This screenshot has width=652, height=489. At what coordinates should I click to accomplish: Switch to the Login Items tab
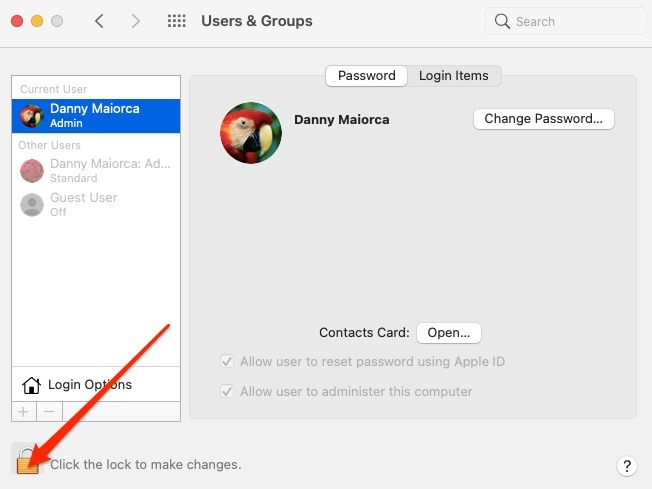[454, 76]
